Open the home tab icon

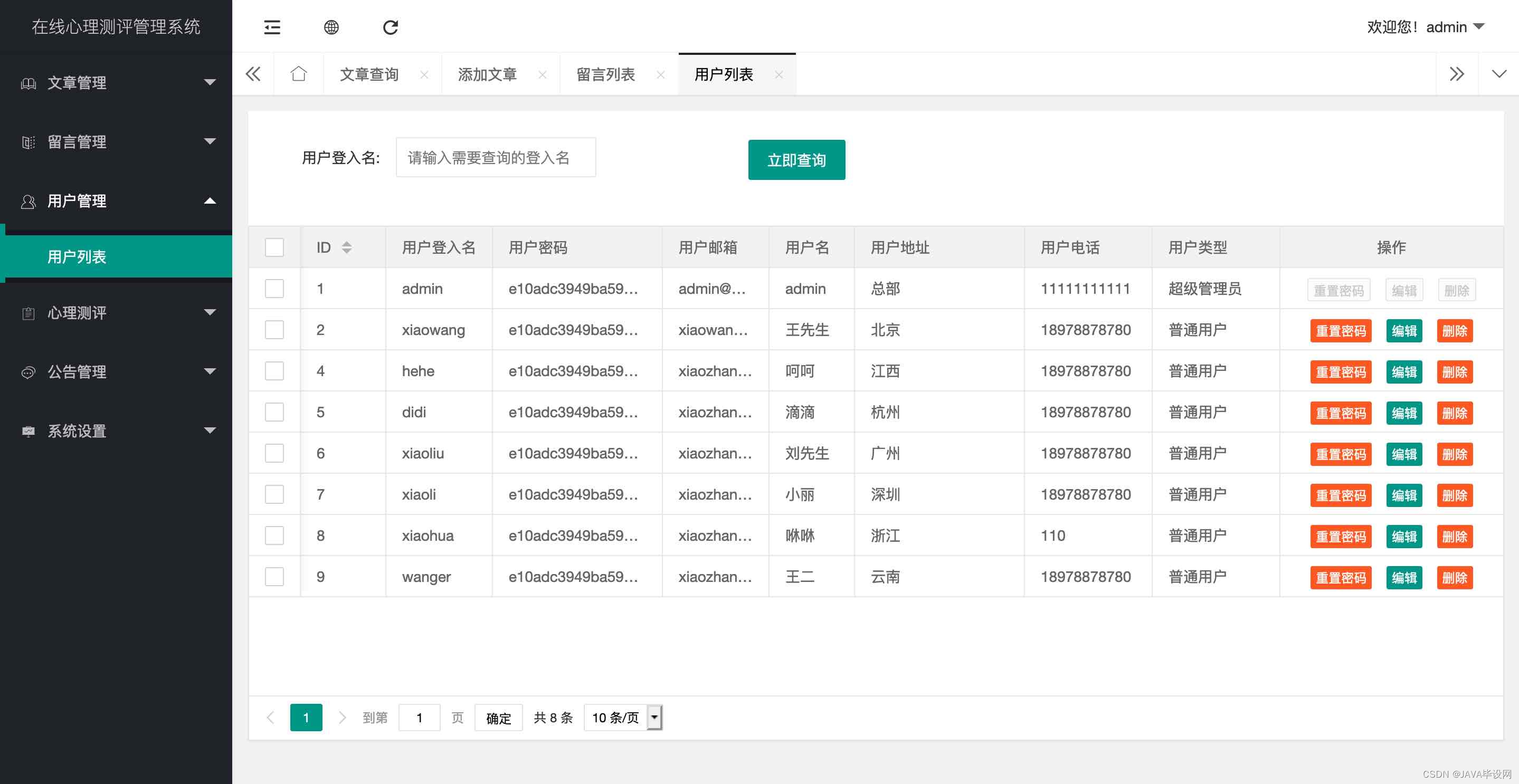click(x=298, y=74)
